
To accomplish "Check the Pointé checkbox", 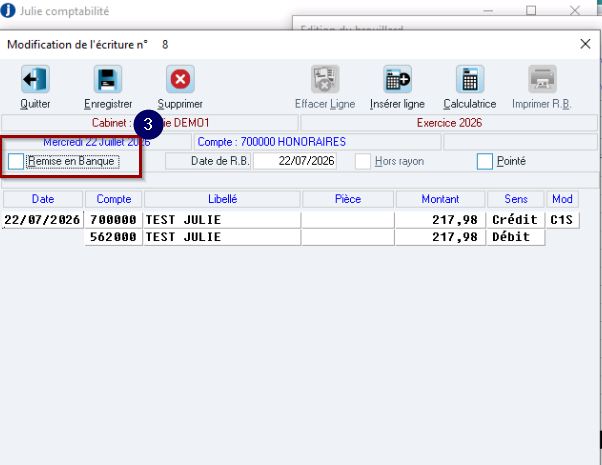I will coord(485,161).
